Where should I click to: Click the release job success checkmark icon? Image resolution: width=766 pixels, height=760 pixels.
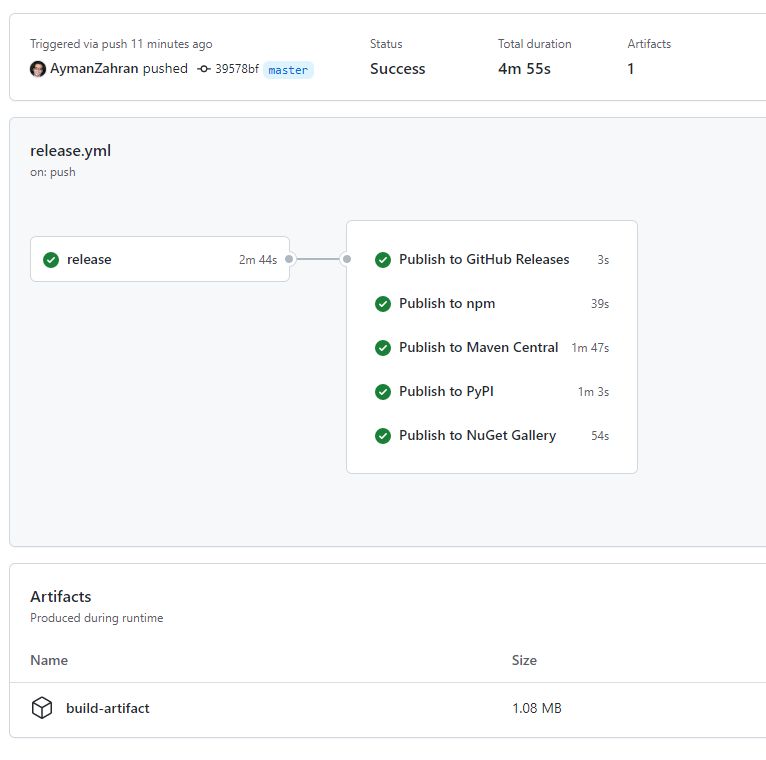tap(51, 260)
